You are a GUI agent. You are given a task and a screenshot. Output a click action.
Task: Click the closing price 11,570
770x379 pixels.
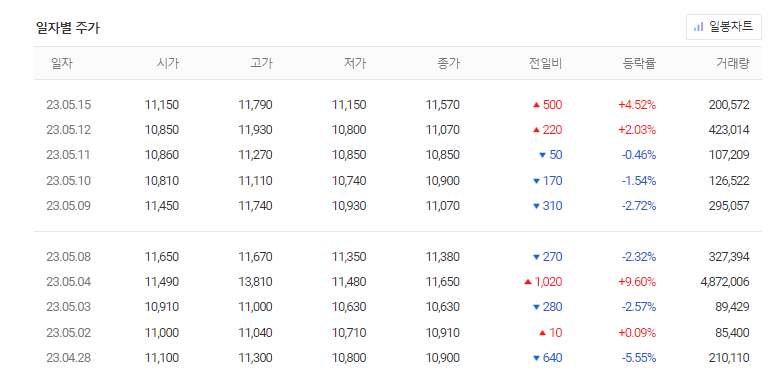click(443, 105)
